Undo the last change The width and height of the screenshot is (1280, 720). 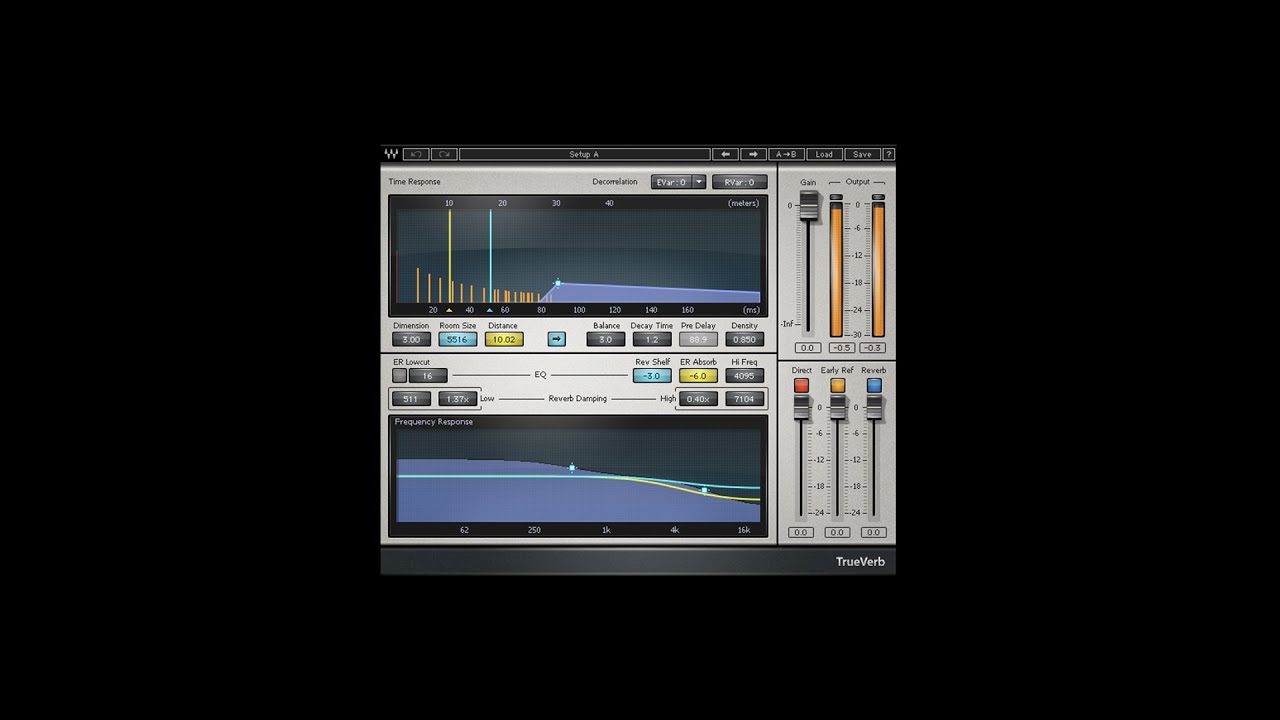[x=417, y=154]
